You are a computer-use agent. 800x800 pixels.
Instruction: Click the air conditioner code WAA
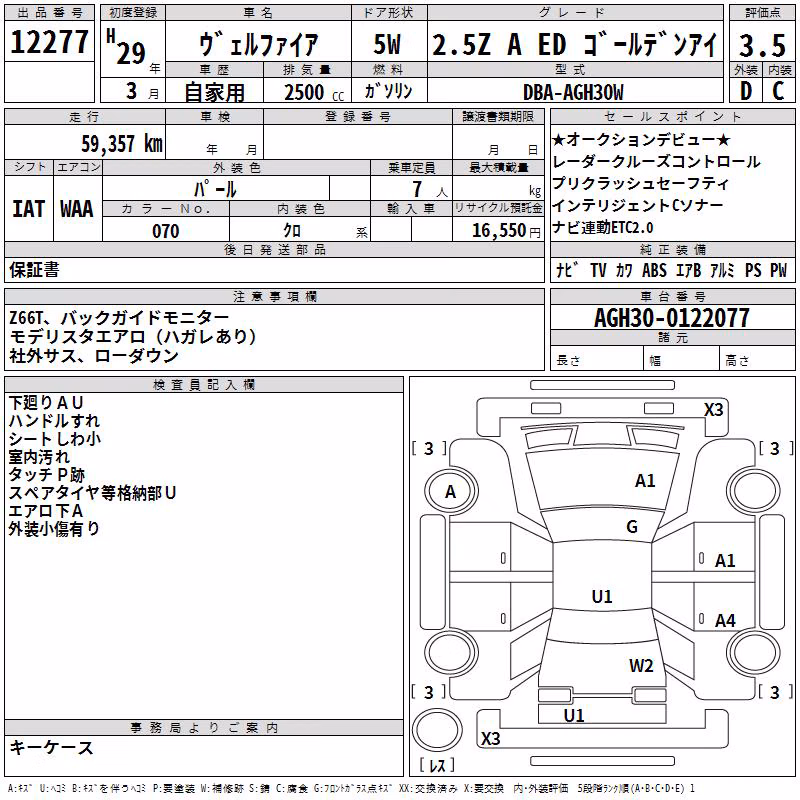(77, 209)
